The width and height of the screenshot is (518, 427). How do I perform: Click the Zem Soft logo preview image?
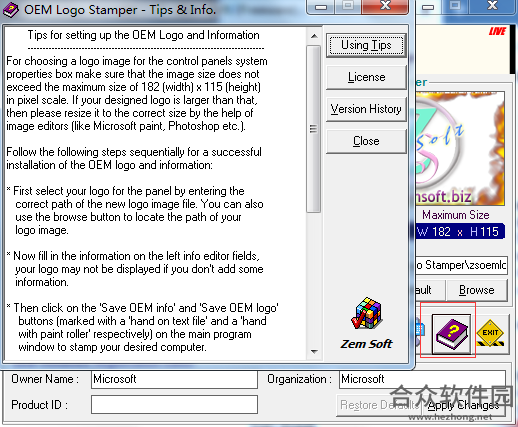[x=460, y=149]
